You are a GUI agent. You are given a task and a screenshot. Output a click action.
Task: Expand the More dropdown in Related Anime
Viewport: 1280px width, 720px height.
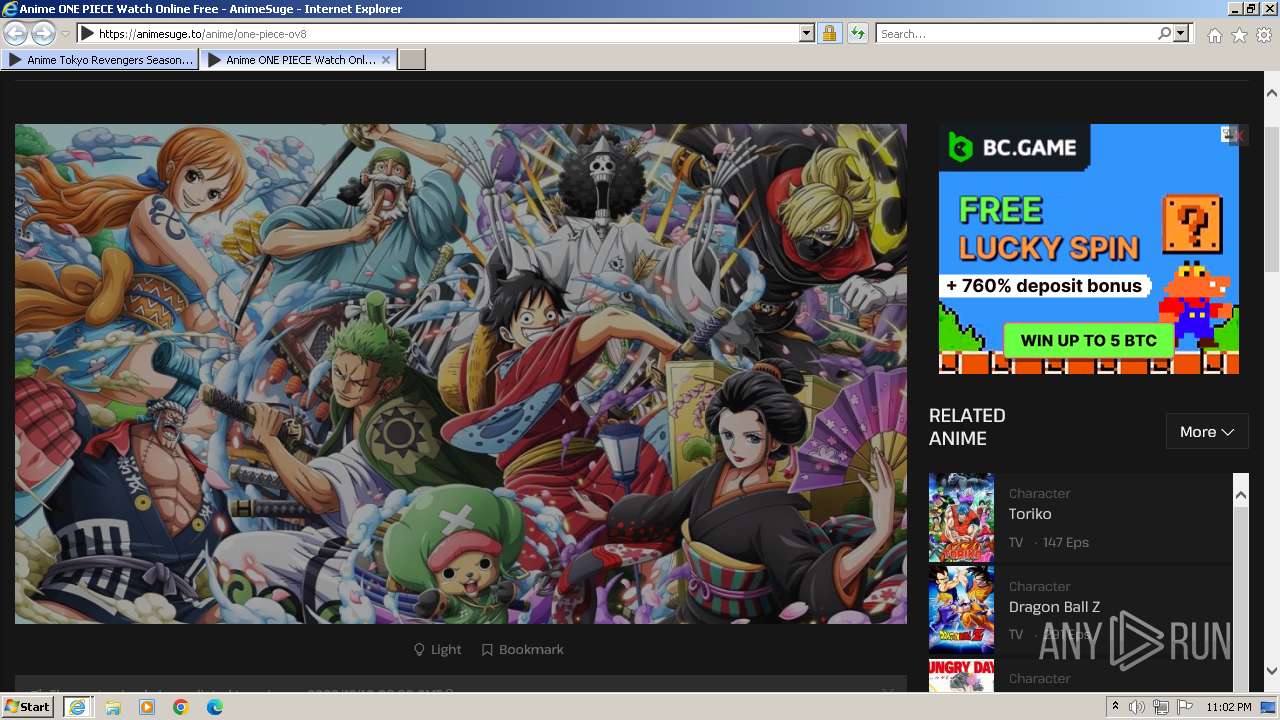point(1207,432)
